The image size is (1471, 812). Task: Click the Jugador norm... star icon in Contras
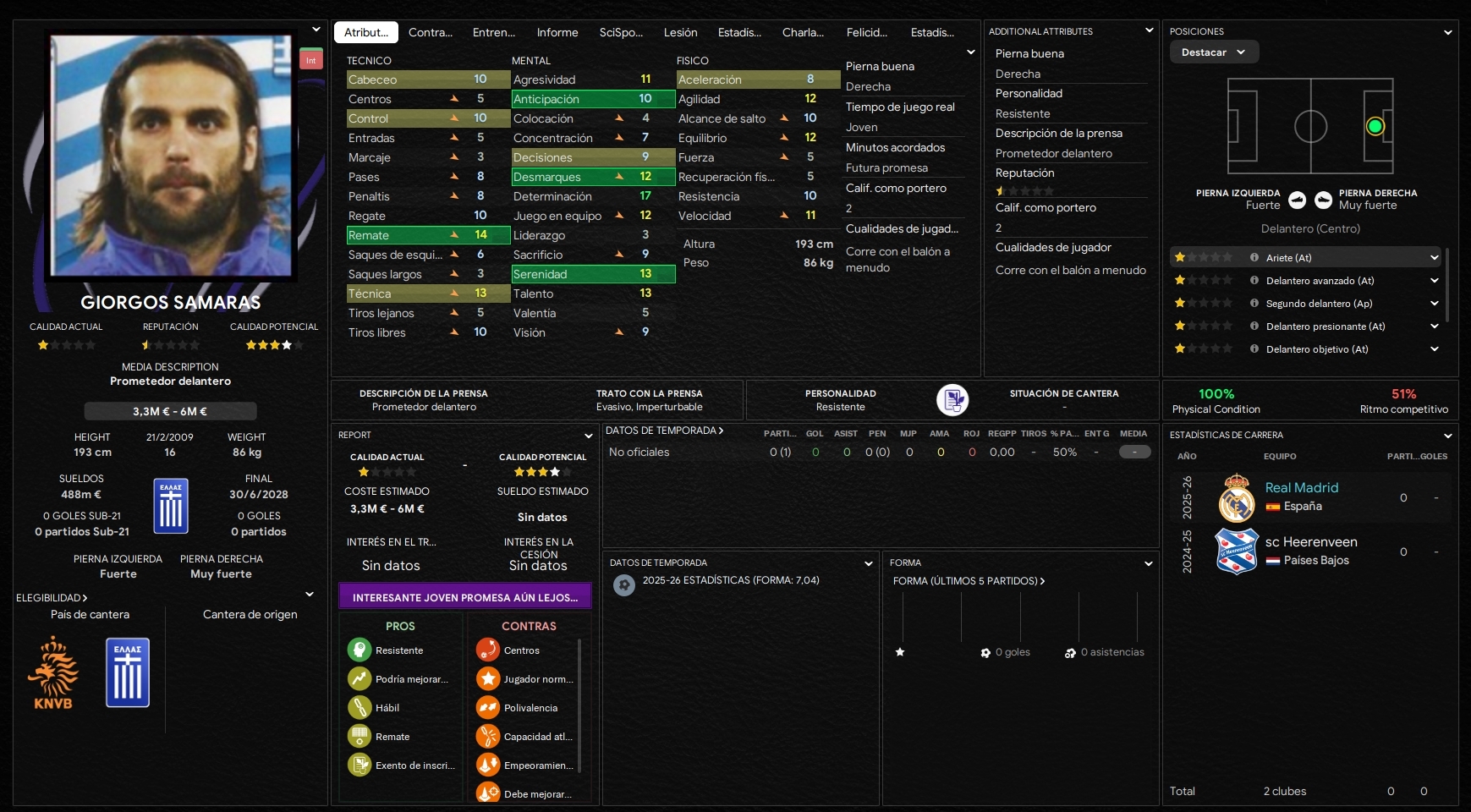tap(488, 678)
